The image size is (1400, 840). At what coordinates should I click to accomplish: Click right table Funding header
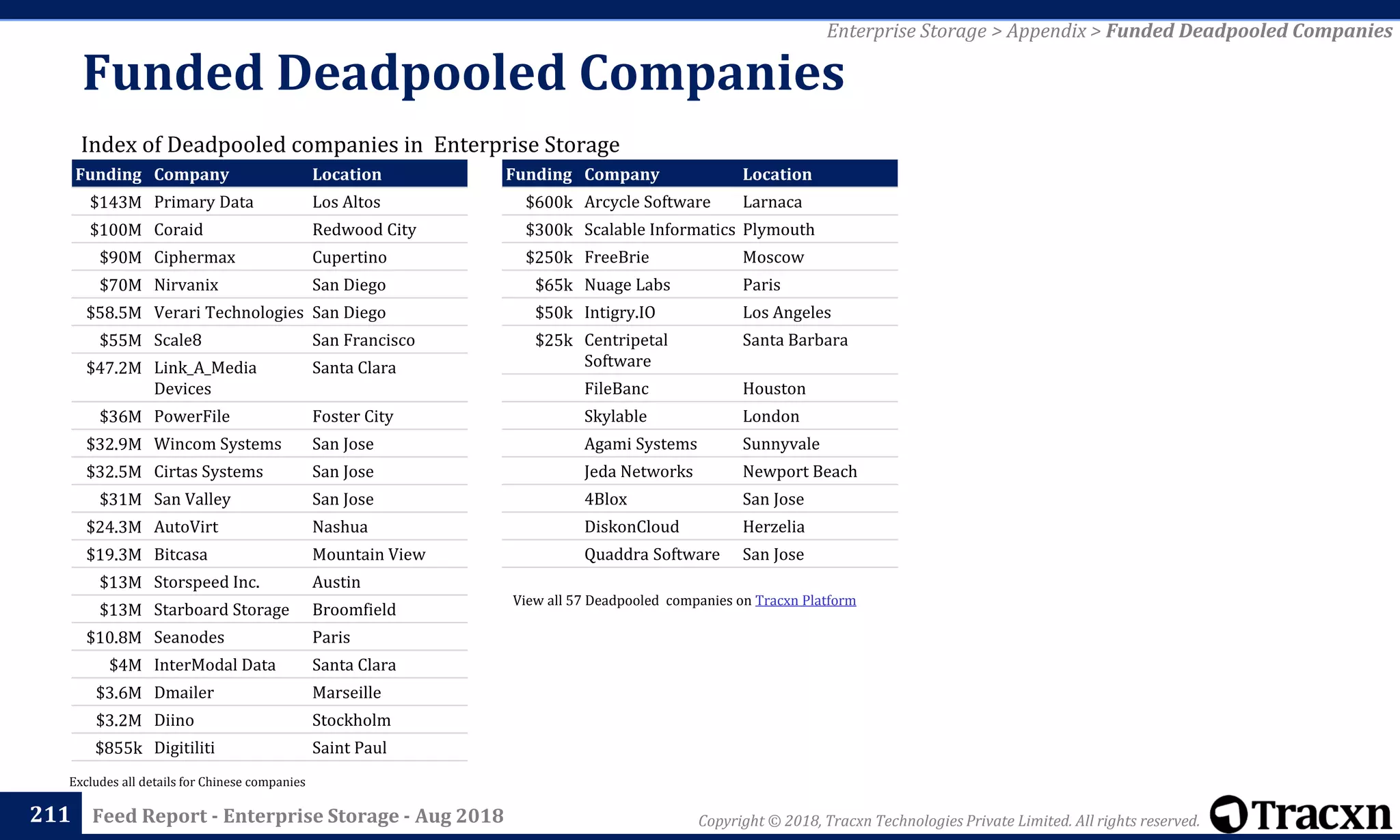(539, 174)
